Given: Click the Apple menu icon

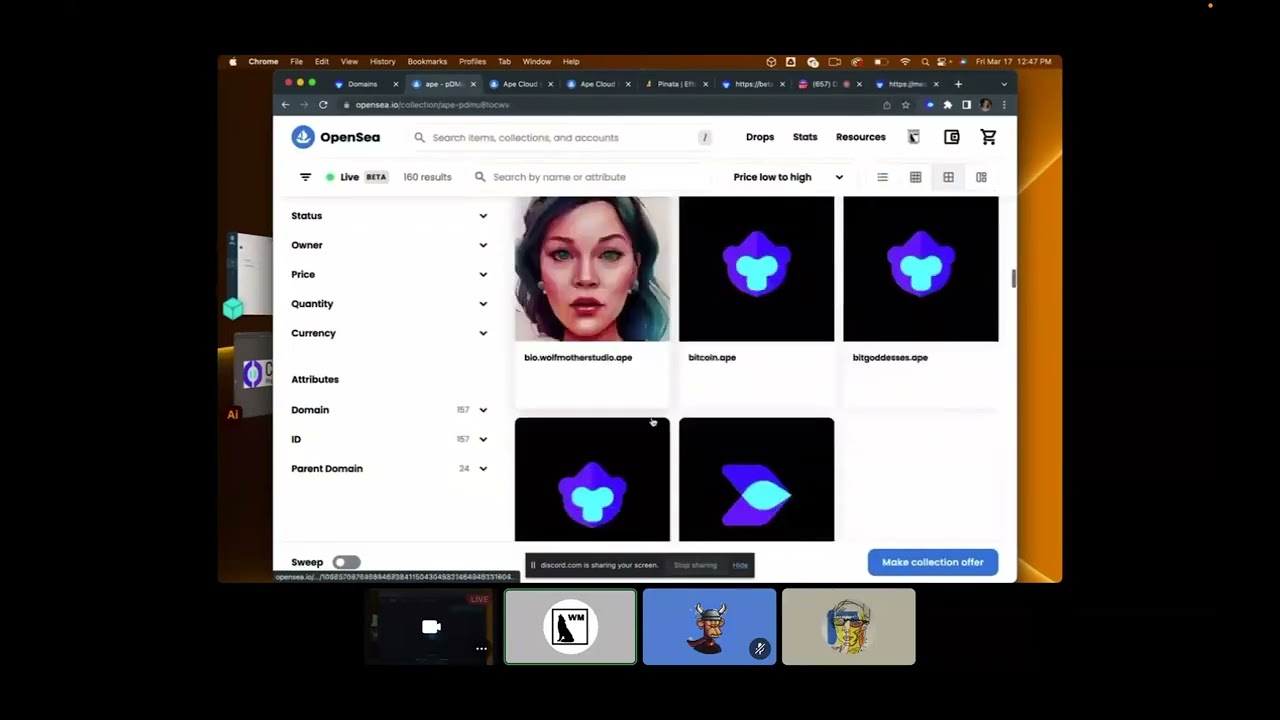Looking at the screenshot, I should [234, 62].
